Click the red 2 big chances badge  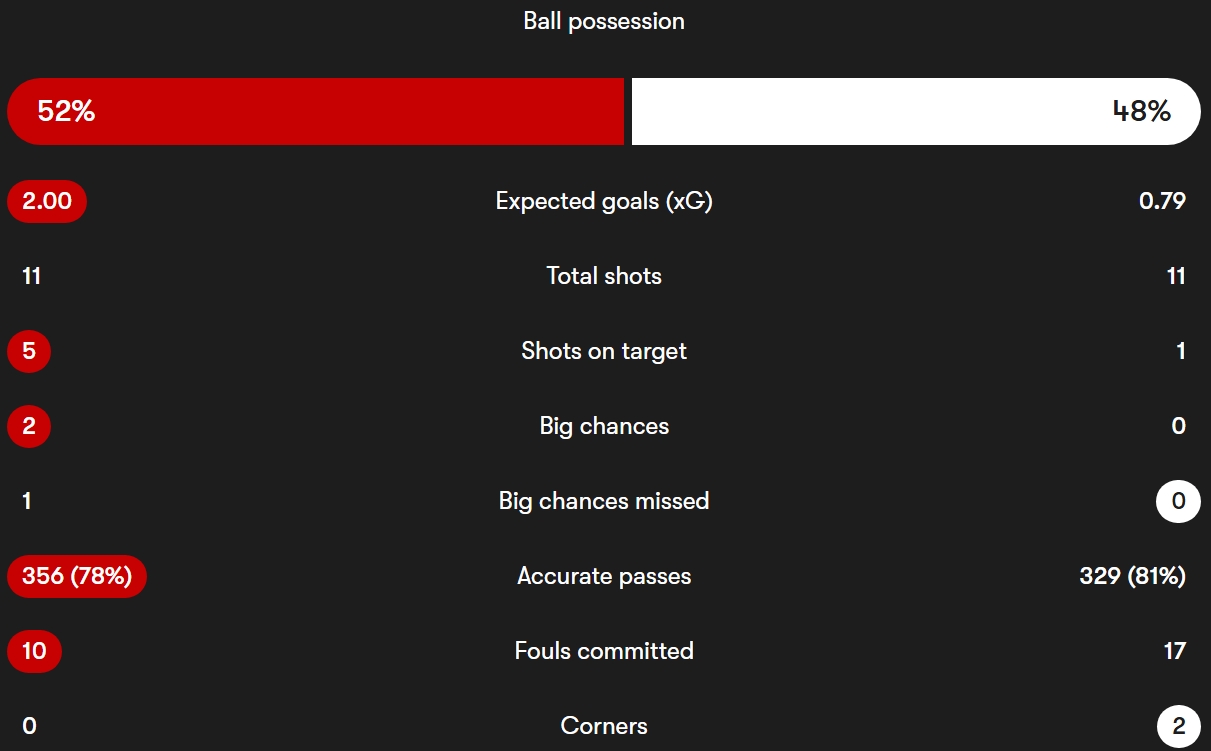[29, 426]
